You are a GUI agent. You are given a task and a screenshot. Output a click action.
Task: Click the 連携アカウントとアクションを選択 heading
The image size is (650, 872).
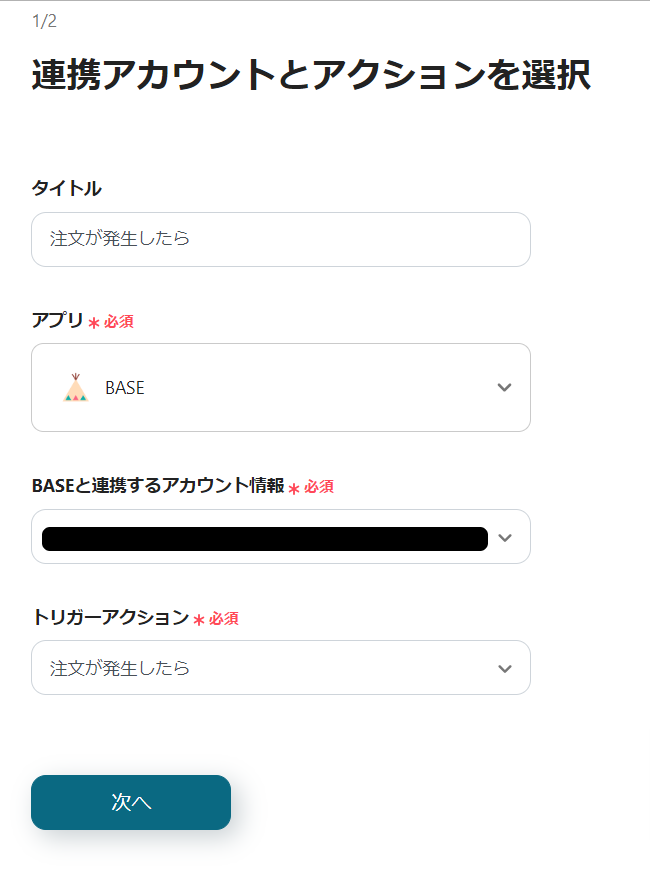(310, 76)
